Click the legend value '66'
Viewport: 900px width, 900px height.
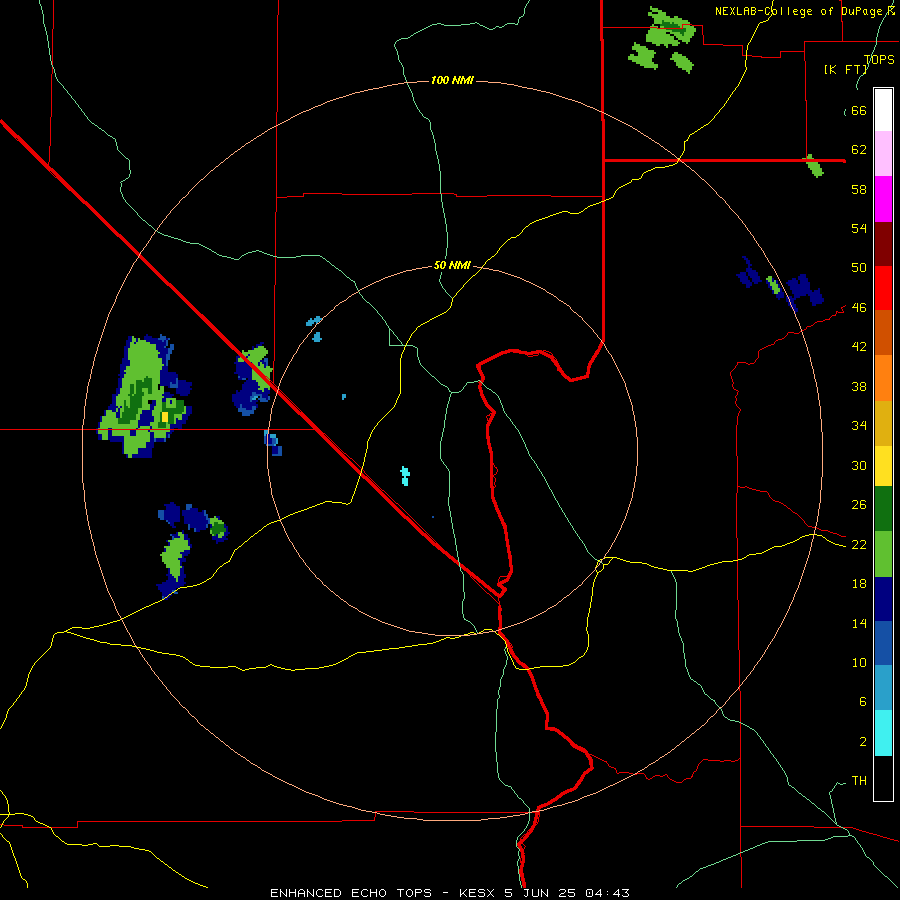pyautogui.click(x=859, y=110)
